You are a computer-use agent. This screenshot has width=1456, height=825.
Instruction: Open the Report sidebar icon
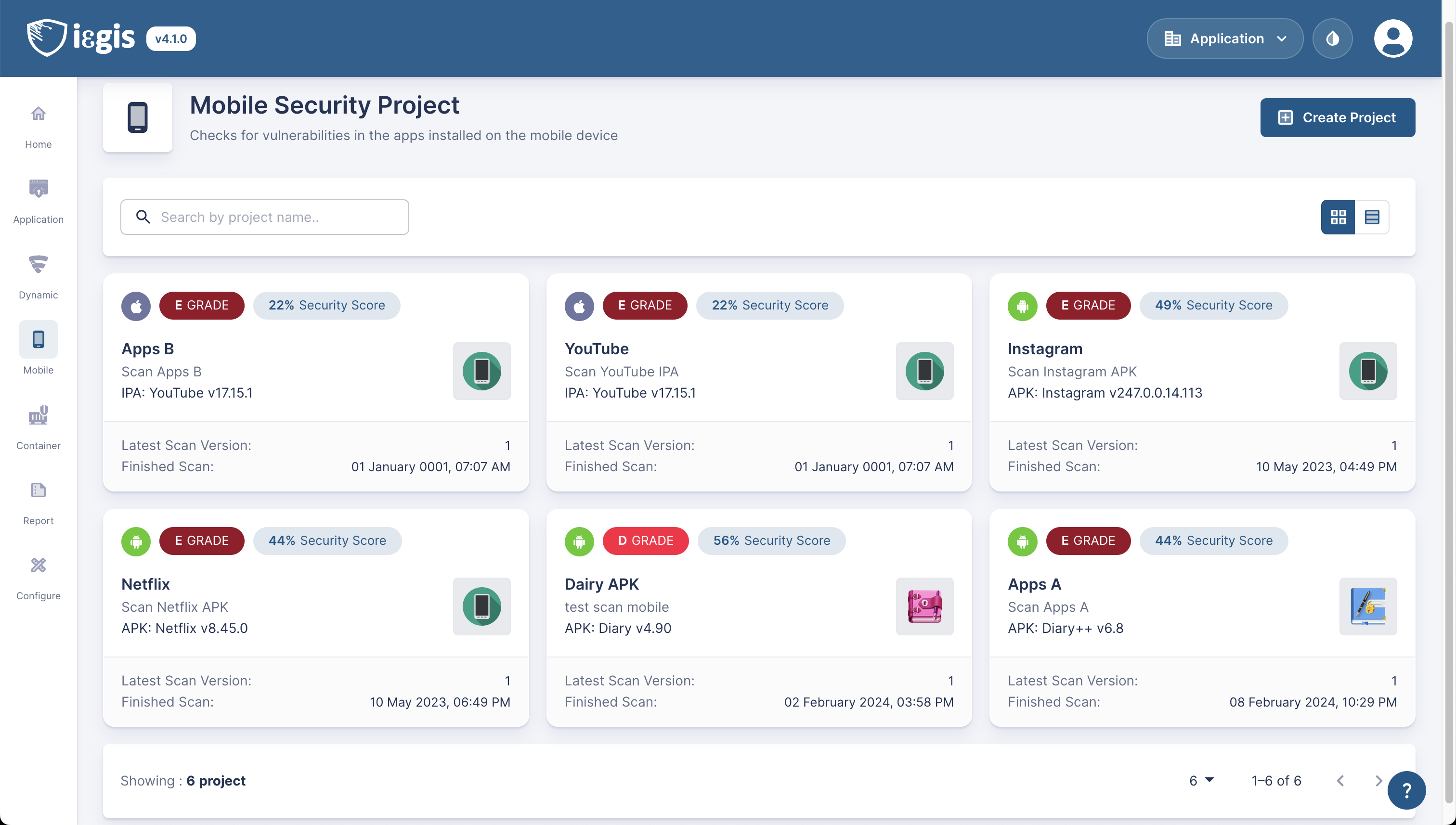coord(38,490)
